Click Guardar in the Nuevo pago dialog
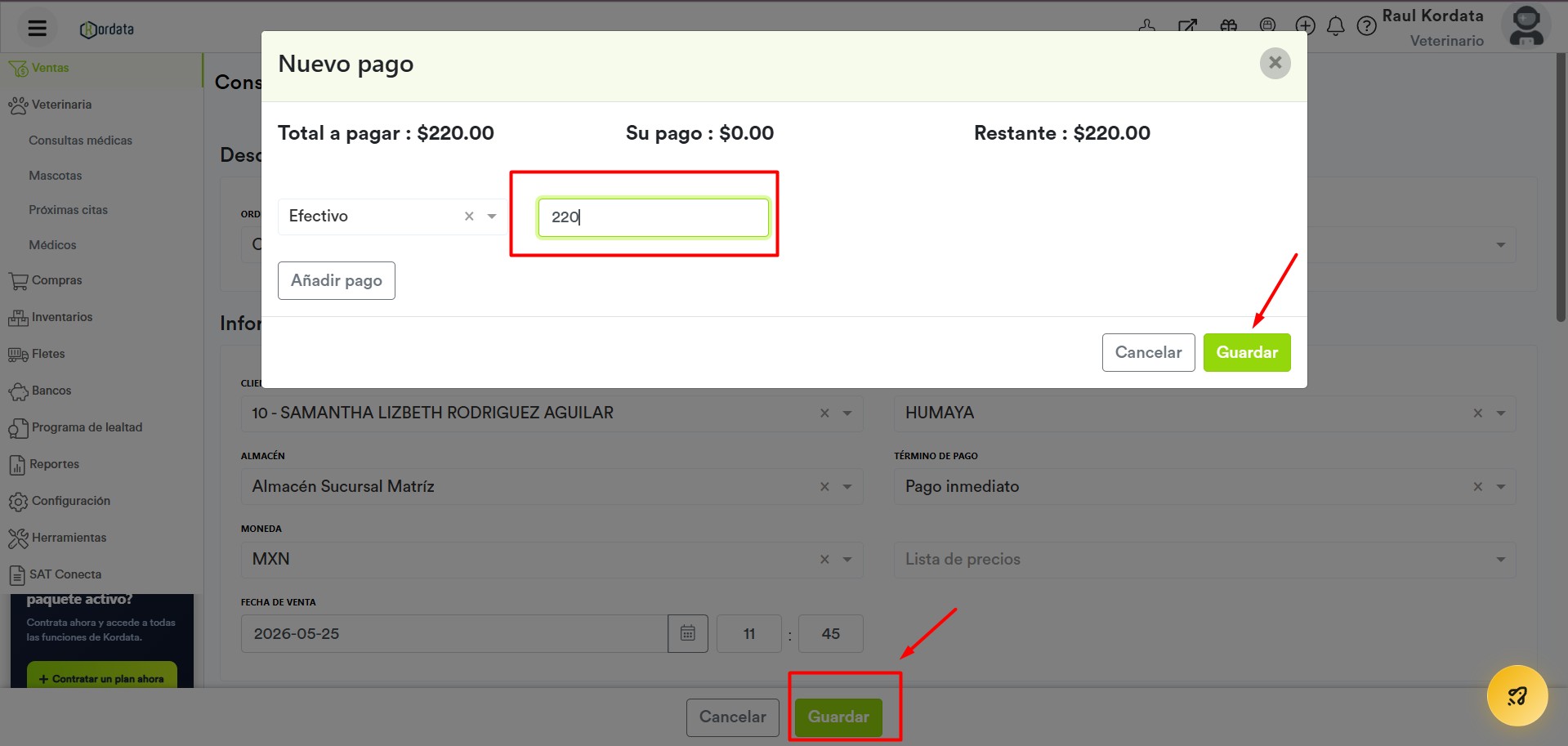 click(1247, 352)
